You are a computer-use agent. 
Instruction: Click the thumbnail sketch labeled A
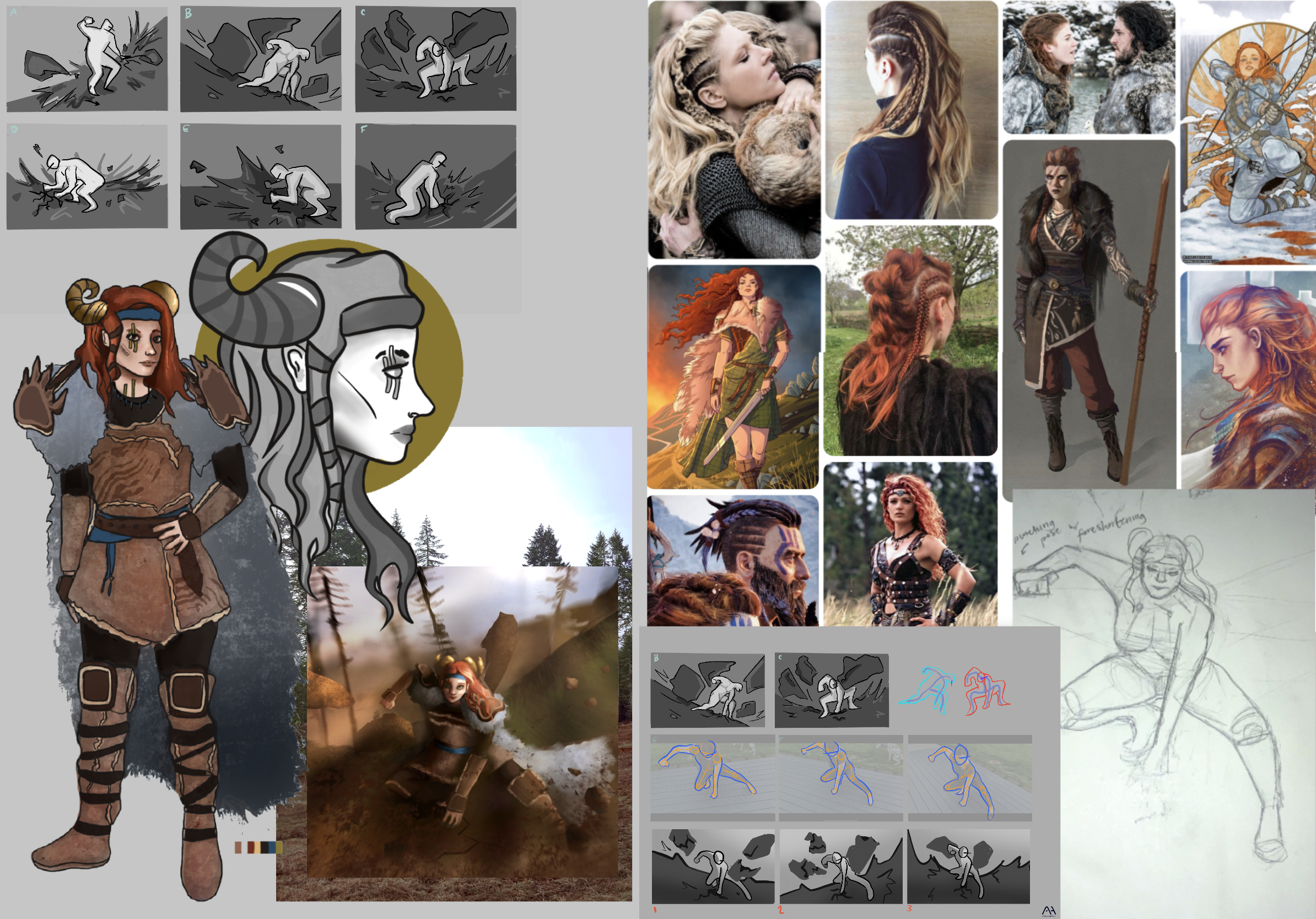[87, 59]
